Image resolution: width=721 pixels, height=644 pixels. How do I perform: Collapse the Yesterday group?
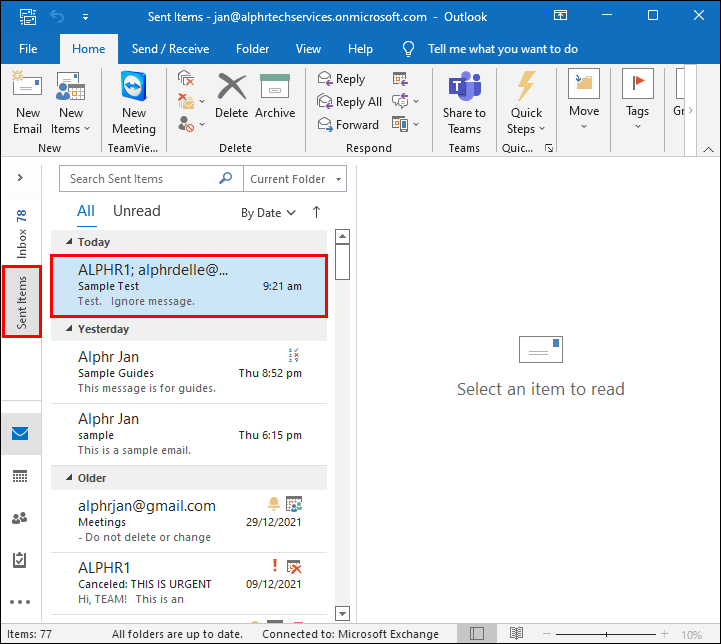point(69,328)
